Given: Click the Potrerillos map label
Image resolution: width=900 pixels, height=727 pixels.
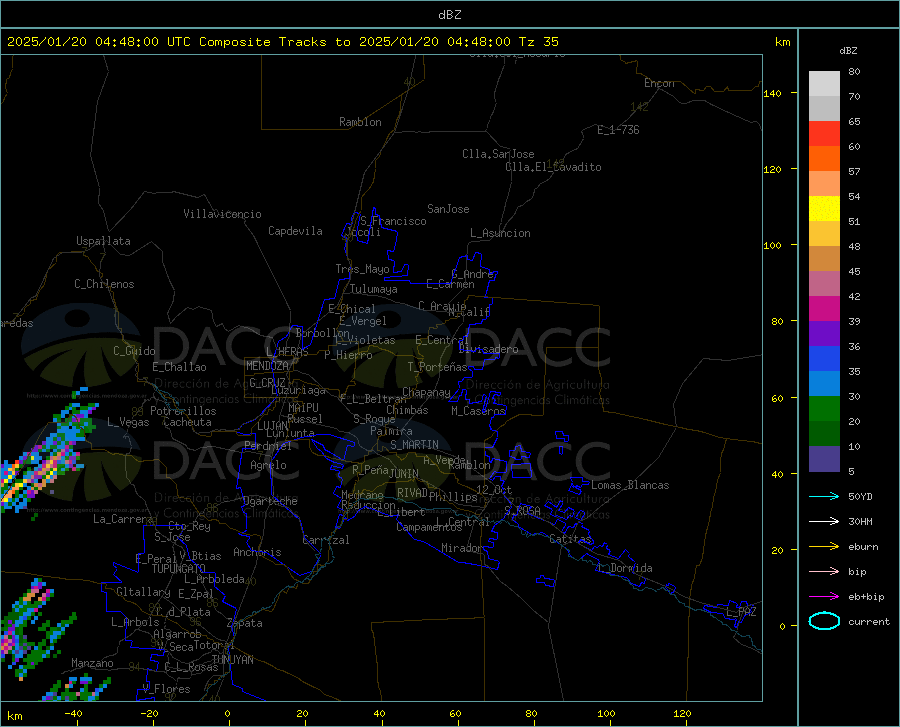Looking at the screenshot, I should click(x=183, y=411).
